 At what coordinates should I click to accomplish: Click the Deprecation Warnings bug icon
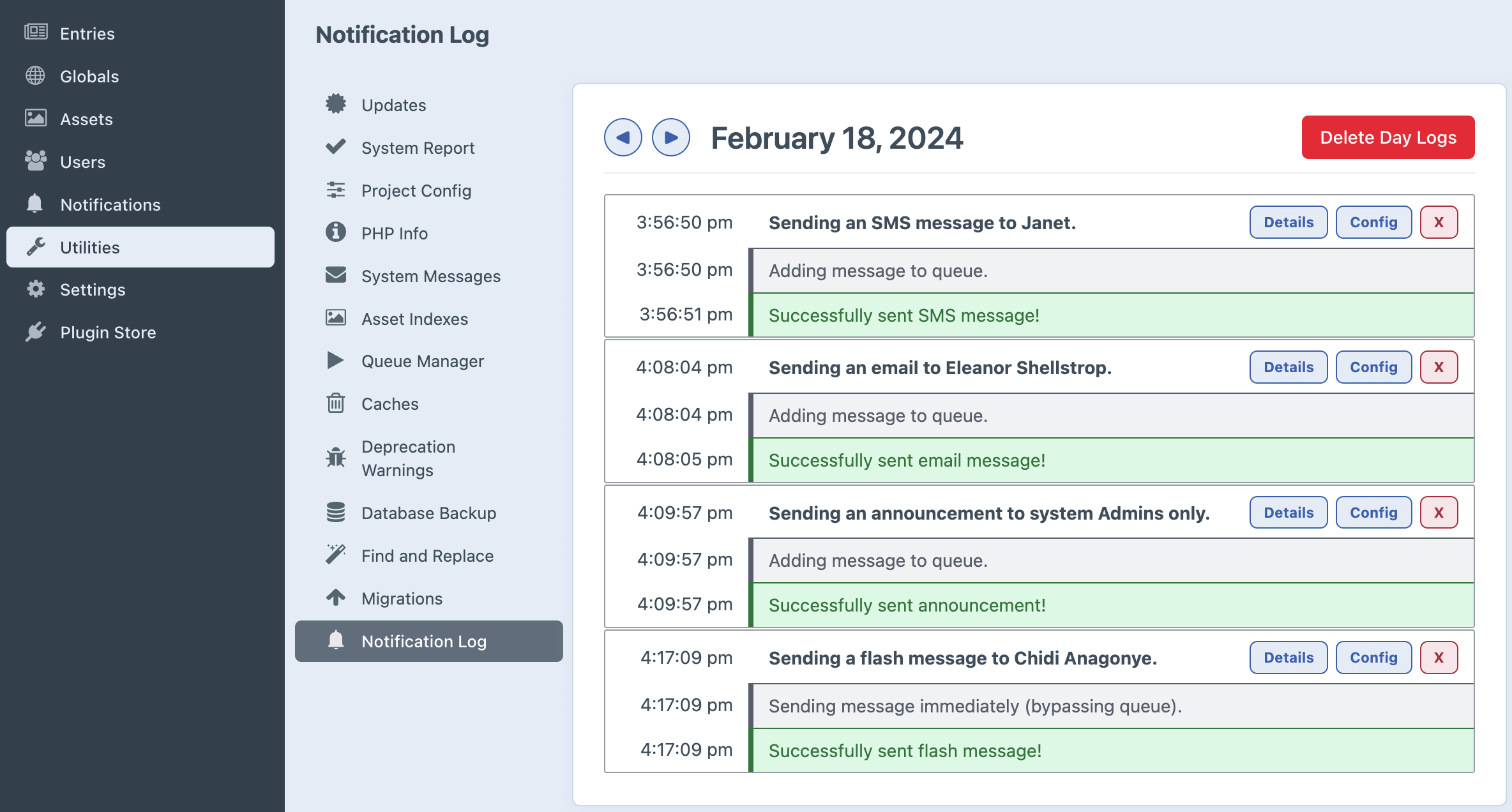pos(335,458)
